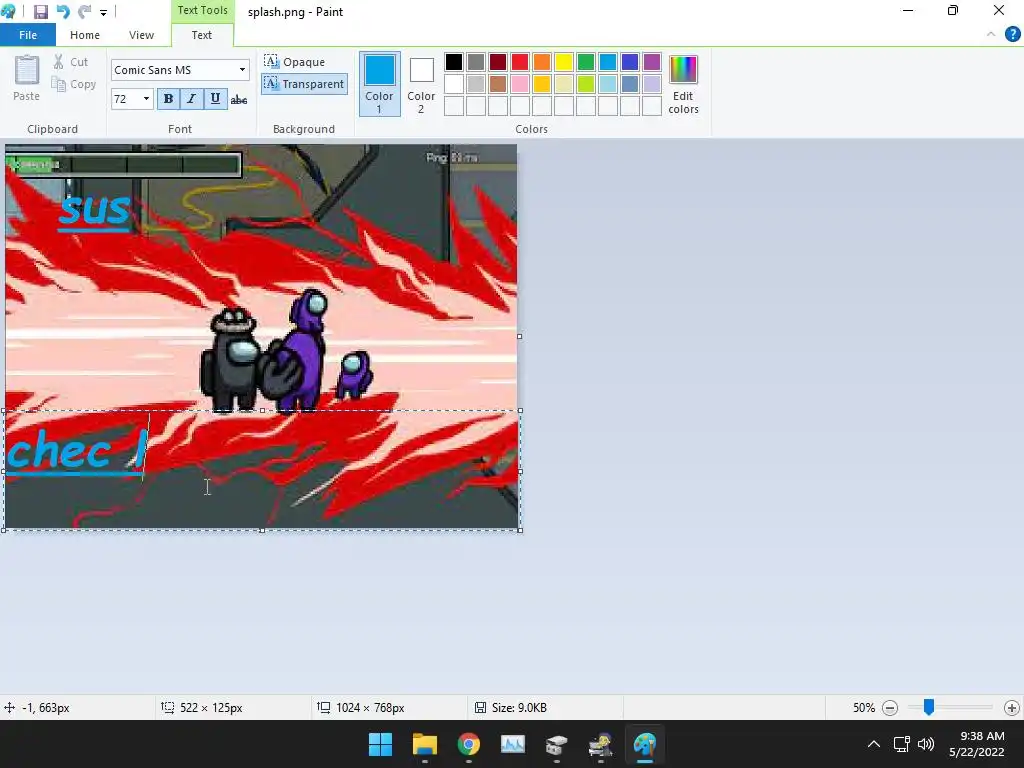Image resolution: width=1024 pixels, height=768 pixels.
Task: Pick the indigo color swatch
Action: [630, 62]
